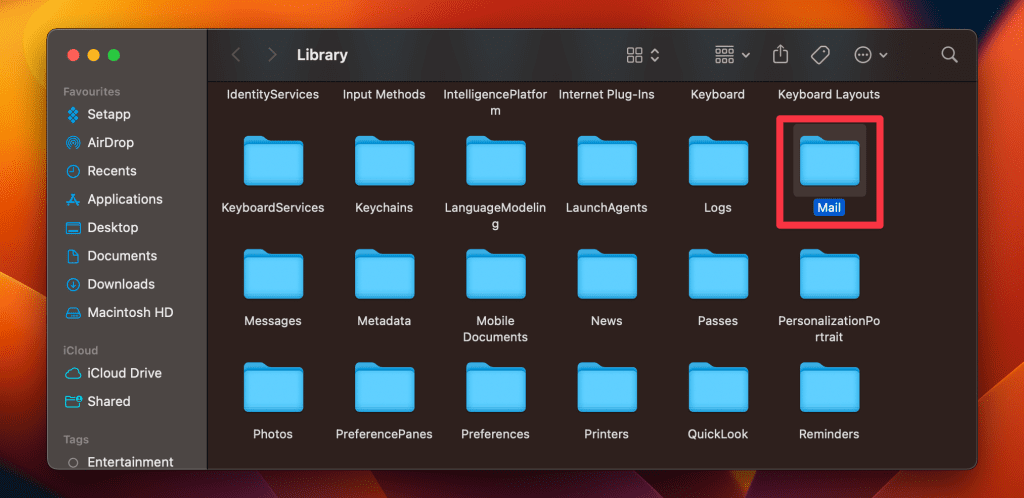
Task: Select the Mail folder
Action: tap(829, 163)
